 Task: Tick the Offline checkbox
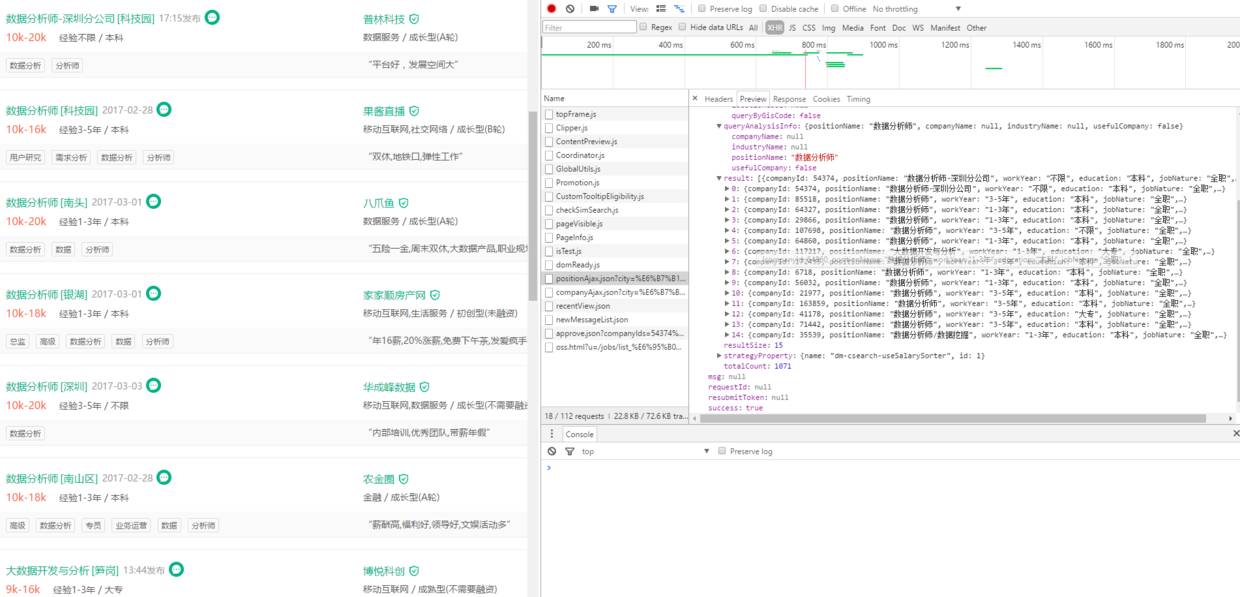(x=836, y=9)
